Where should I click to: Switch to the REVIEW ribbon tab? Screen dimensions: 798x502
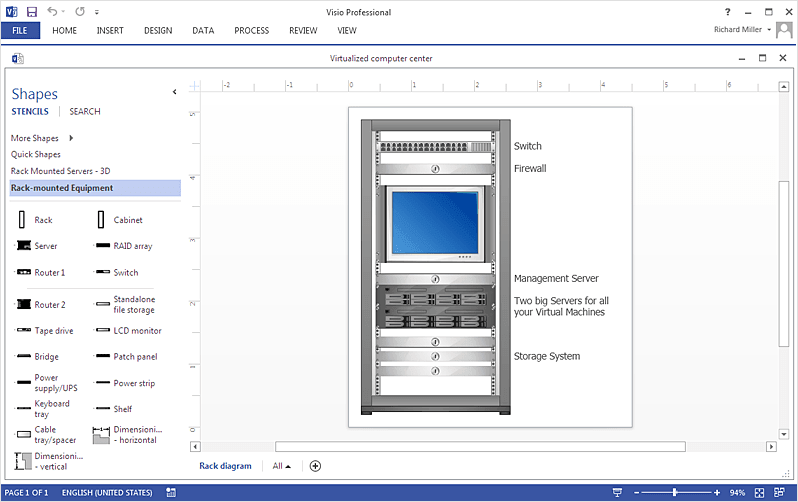click(x=303, y=31)
